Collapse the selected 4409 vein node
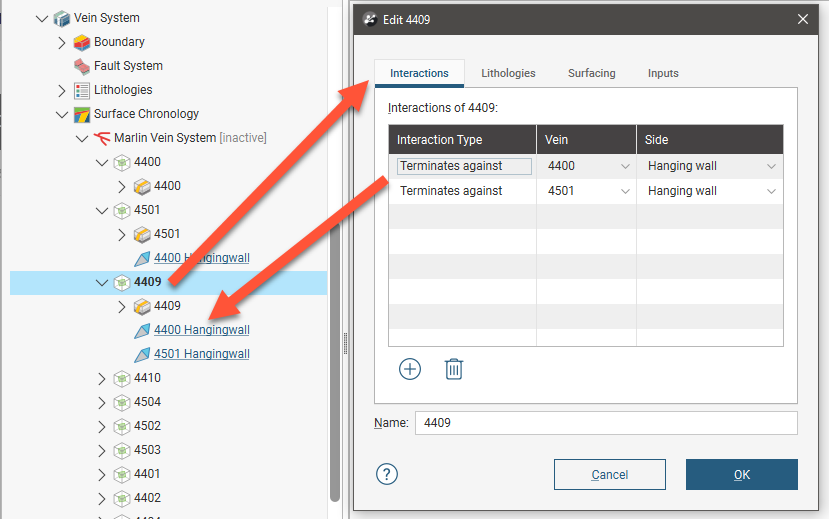This screenshot has width=829, height=519. coord(102,282)
